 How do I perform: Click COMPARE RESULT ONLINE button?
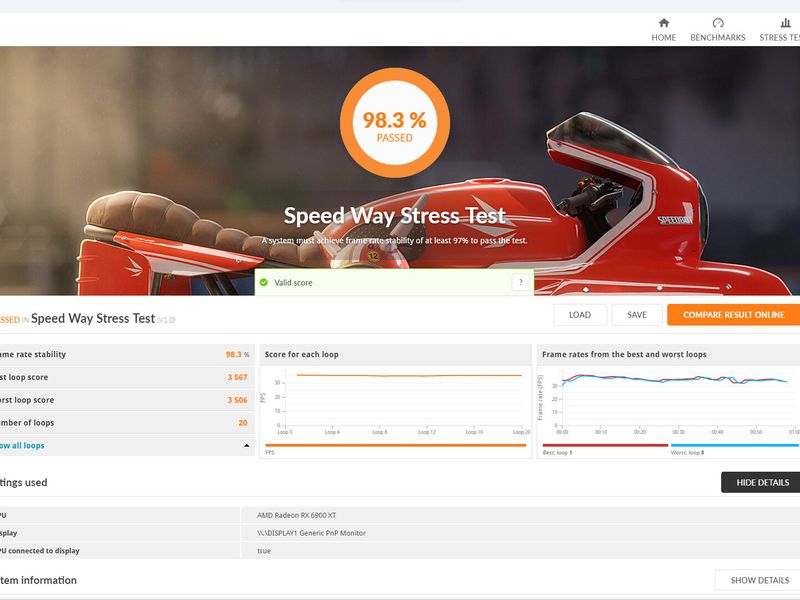coord(734,315)
